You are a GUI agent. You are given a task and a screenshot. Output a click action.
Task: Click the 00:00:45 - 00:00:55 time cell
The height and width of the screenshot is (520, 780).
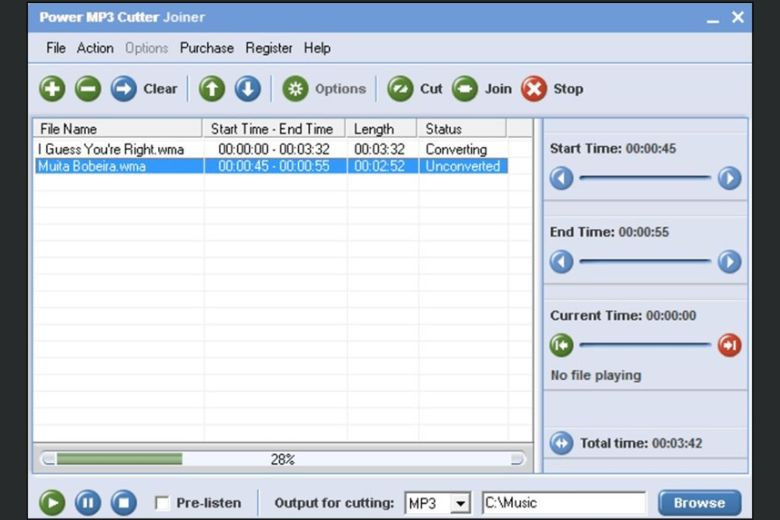(x=274, y=166)
